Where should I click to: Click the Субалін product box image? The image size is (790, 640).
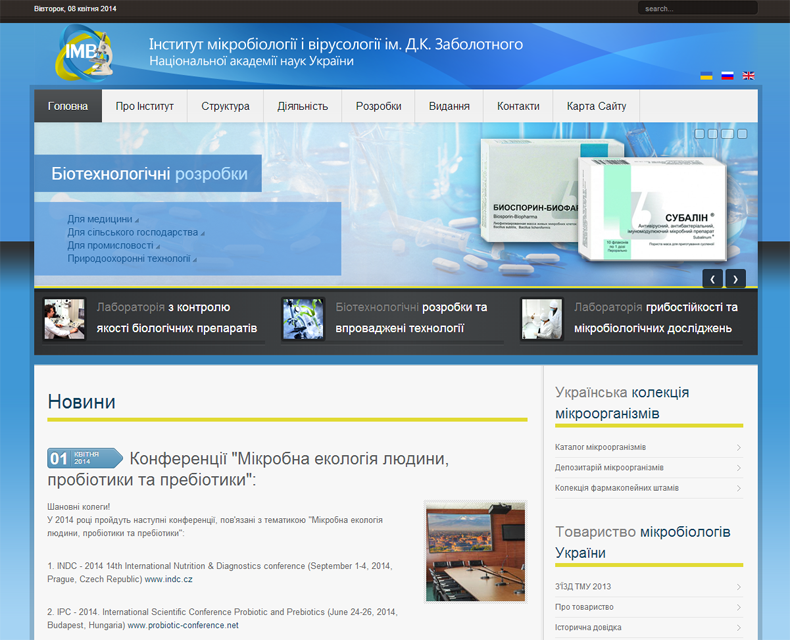(653, 209)
